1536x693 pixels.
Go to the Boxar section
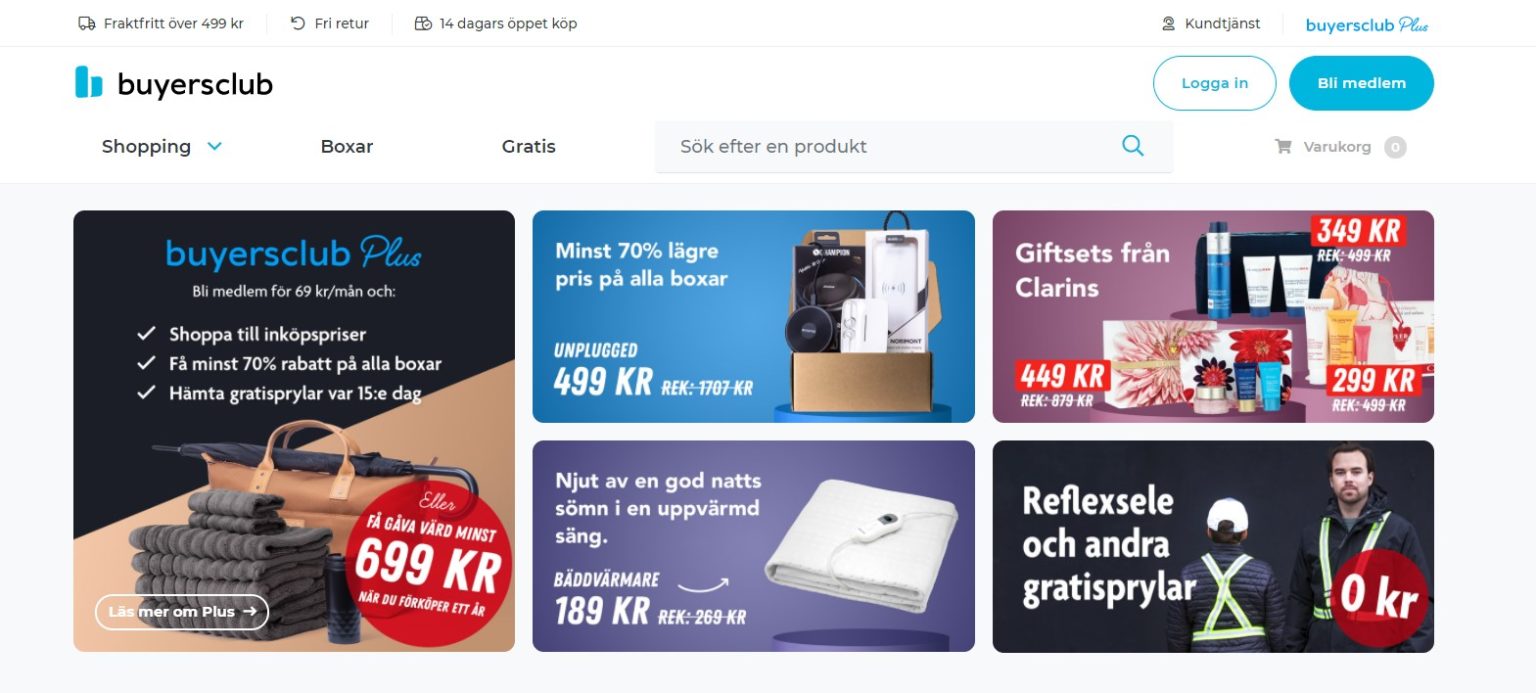tap(347, 146)
